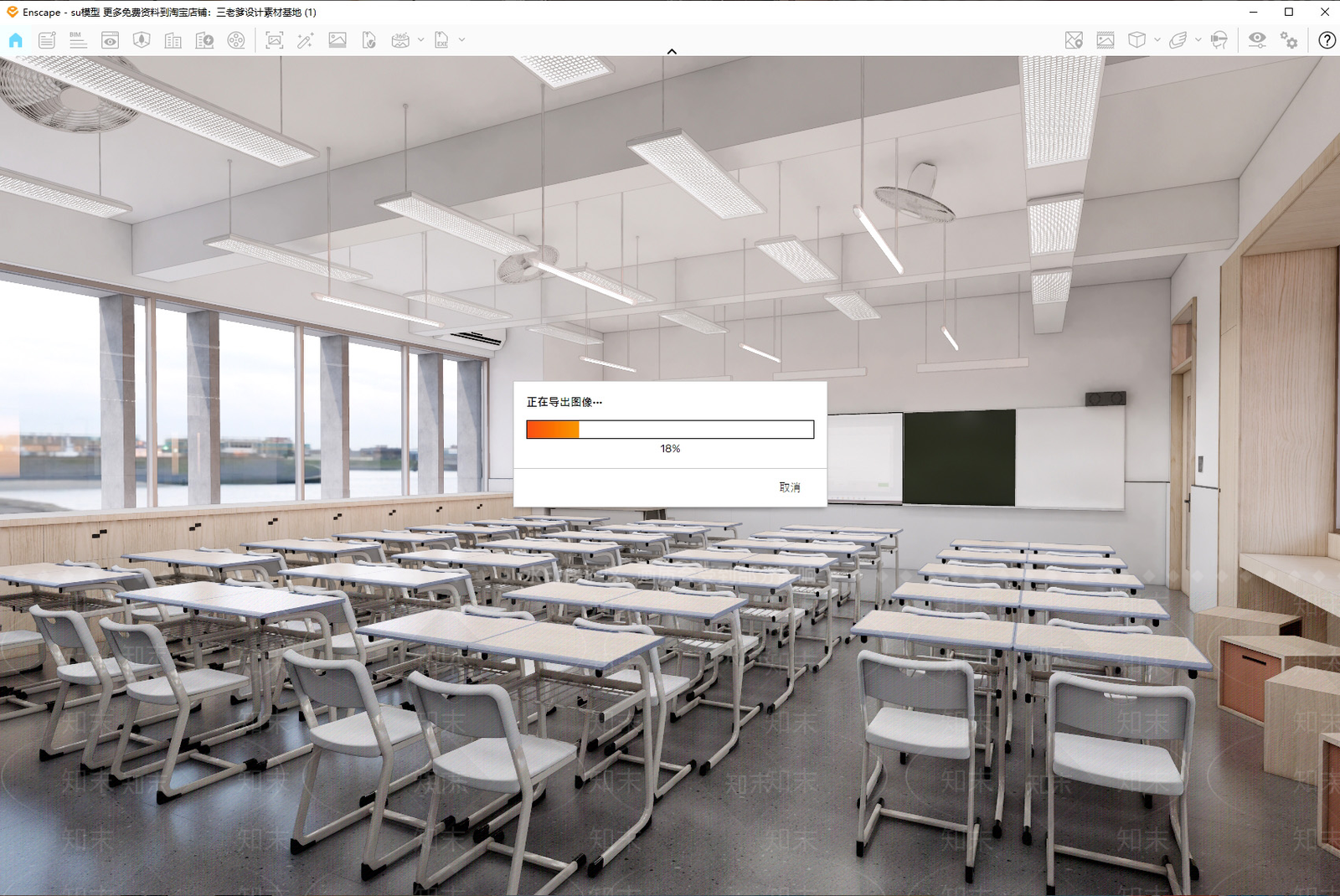Open the map location minimap icon
The height and width of the screenshot is (896, 1340).
point(1074,40)
